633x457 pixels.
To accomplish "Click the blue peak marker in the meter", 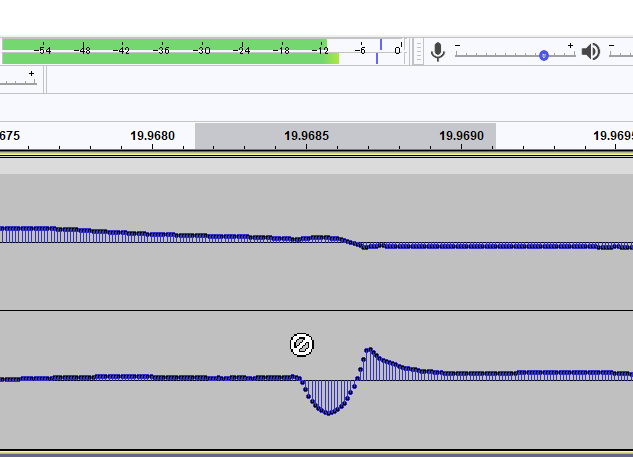I will pyautogui.click(x=380, y=45).
